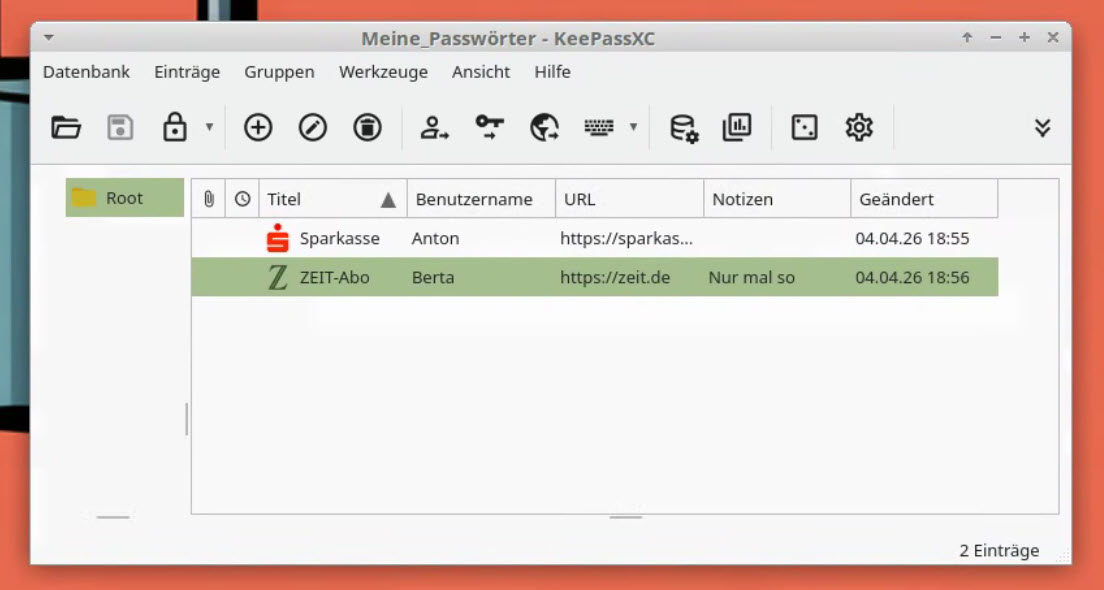Sort entries by Geändert column header
The image size is (1104, 590).
922,199
